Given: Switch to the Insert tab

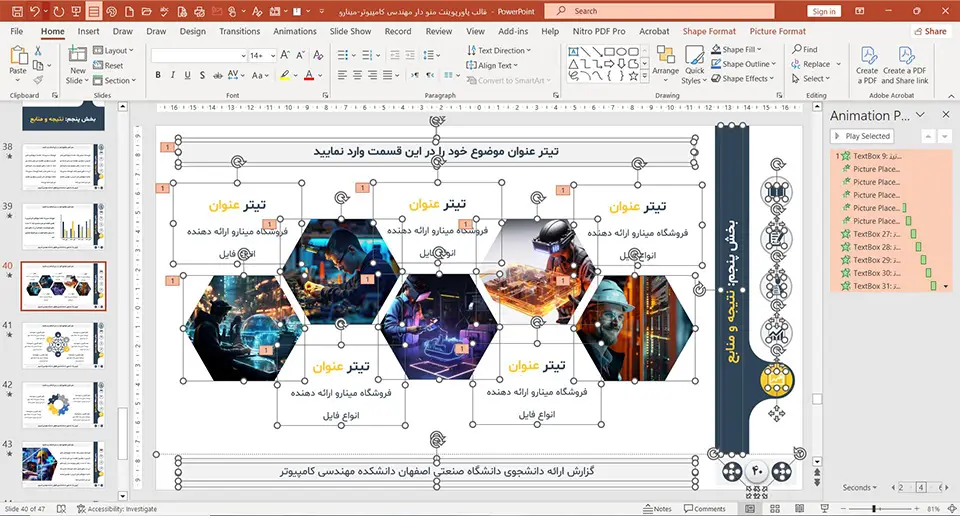Looking at the screenshot, I should click(88, 31).
